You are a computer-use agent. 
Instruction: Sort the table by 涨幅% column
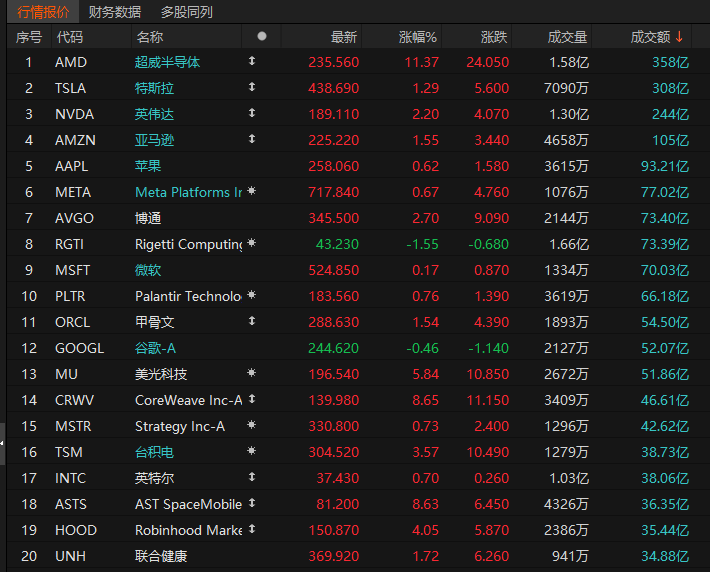[418, 37]
